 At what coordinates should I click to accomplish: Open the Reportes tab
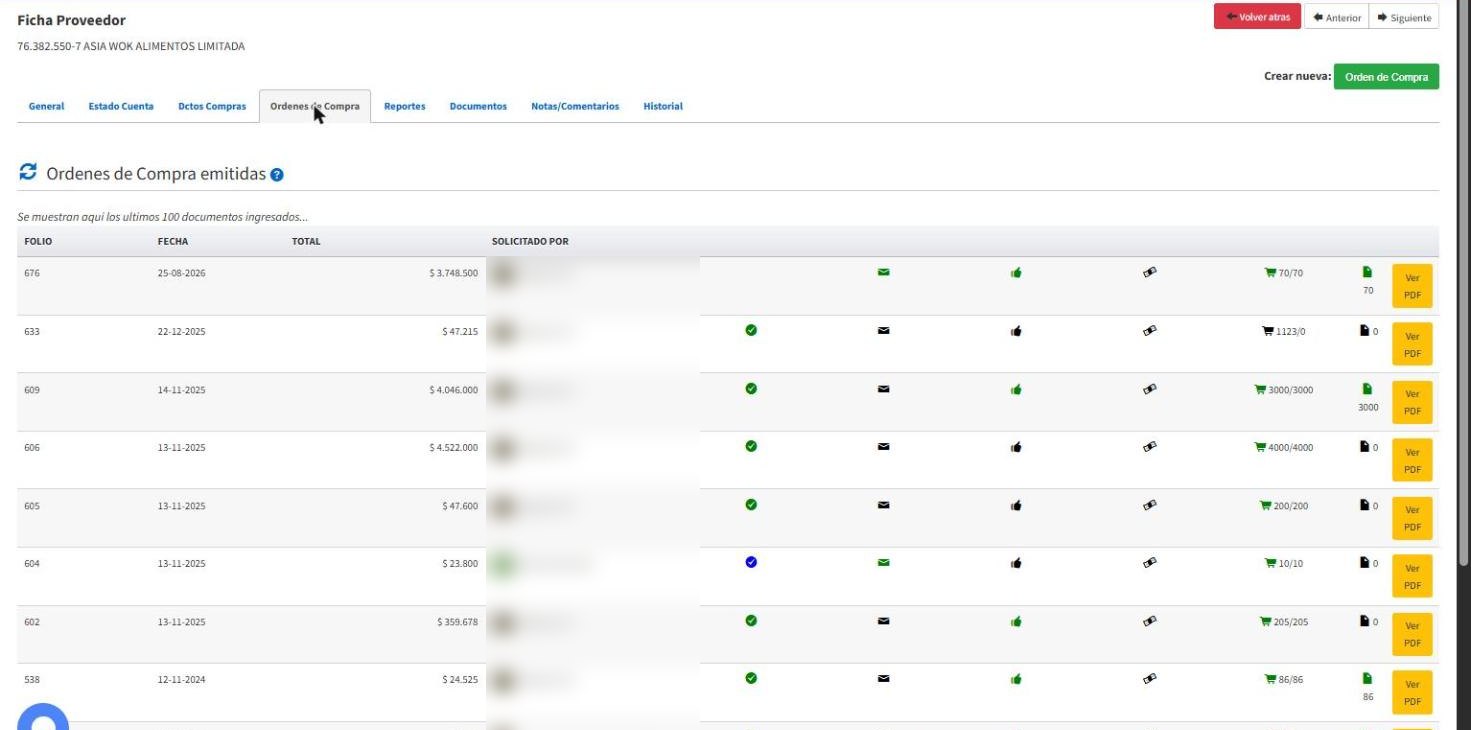click(x=405, y=106)
